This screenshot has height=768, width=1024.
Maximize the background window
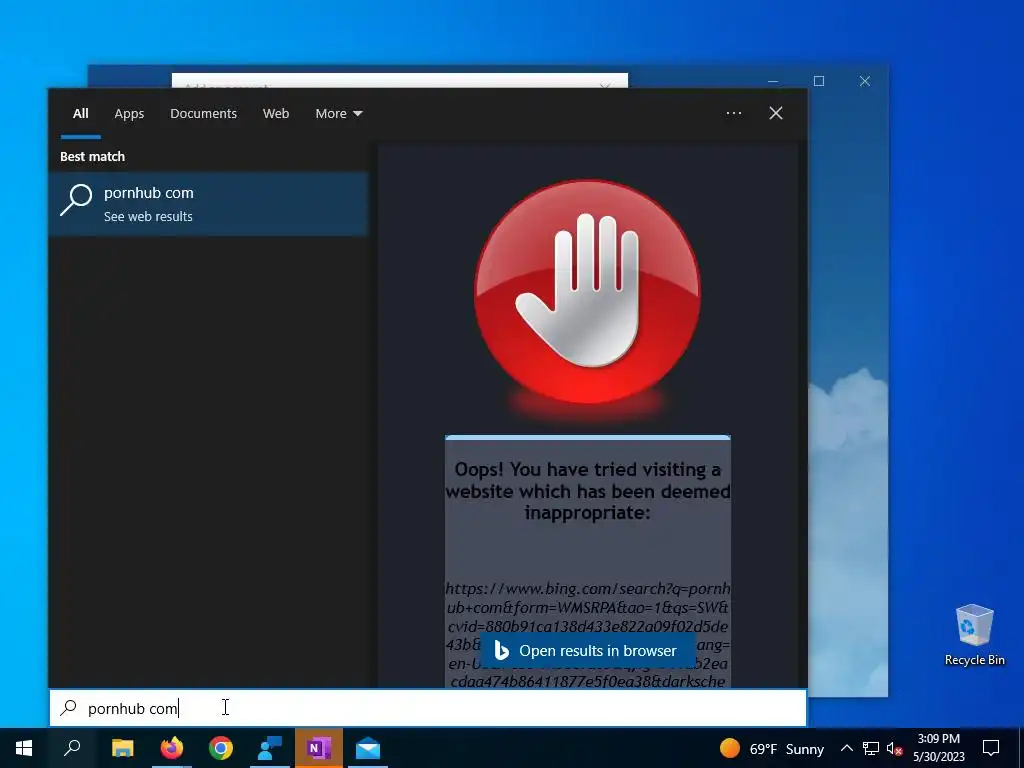[x=818, y=81]
